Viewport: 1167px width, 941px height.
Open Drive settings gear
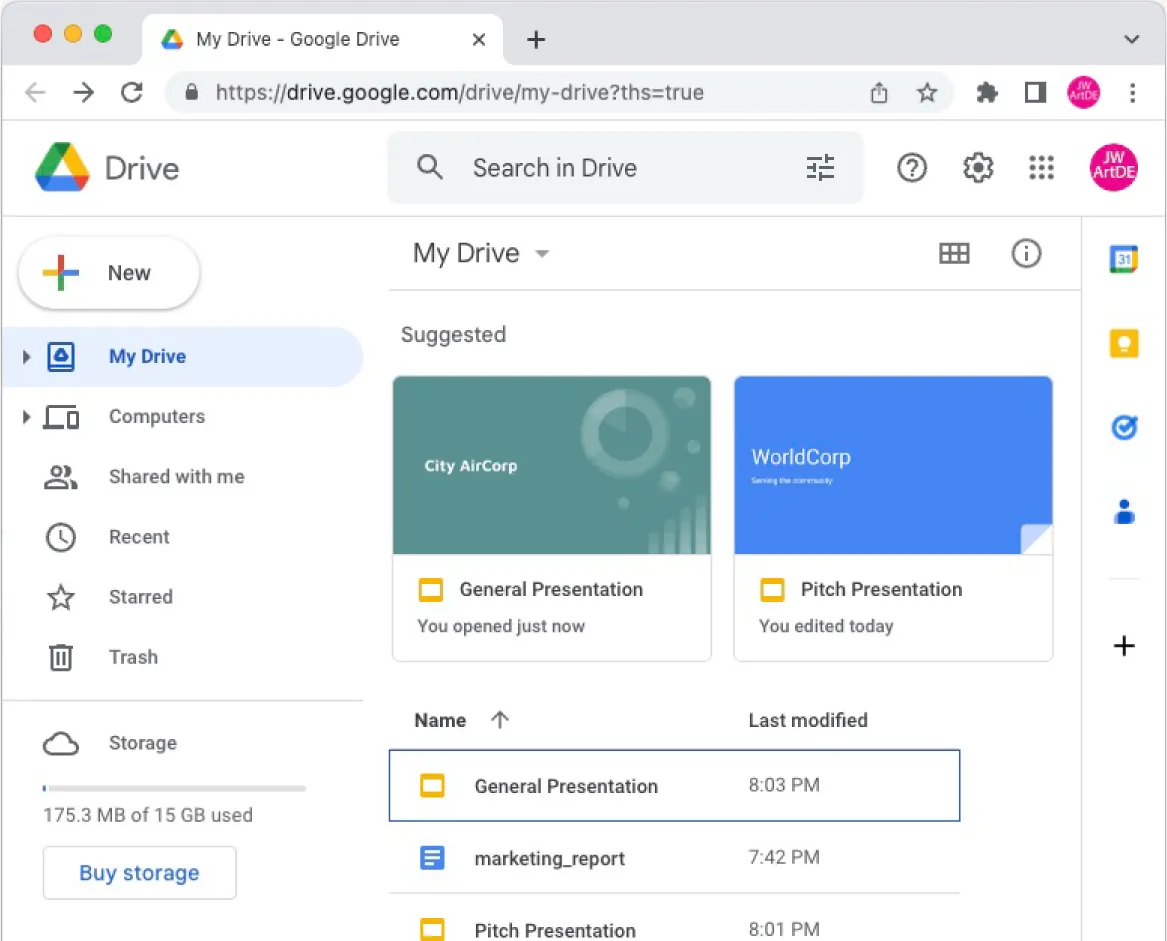(x=977, y=168)
